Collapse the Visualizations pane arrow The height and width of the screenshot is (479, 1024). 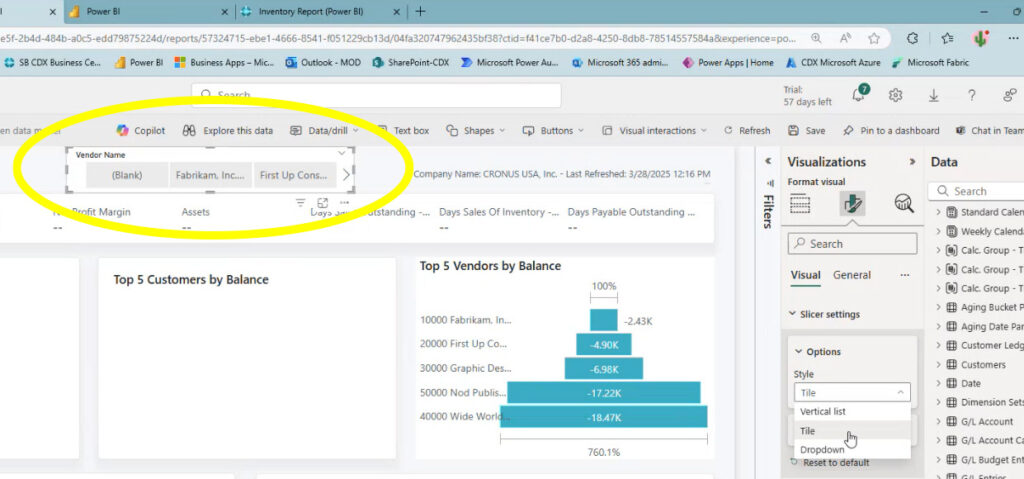912,162
